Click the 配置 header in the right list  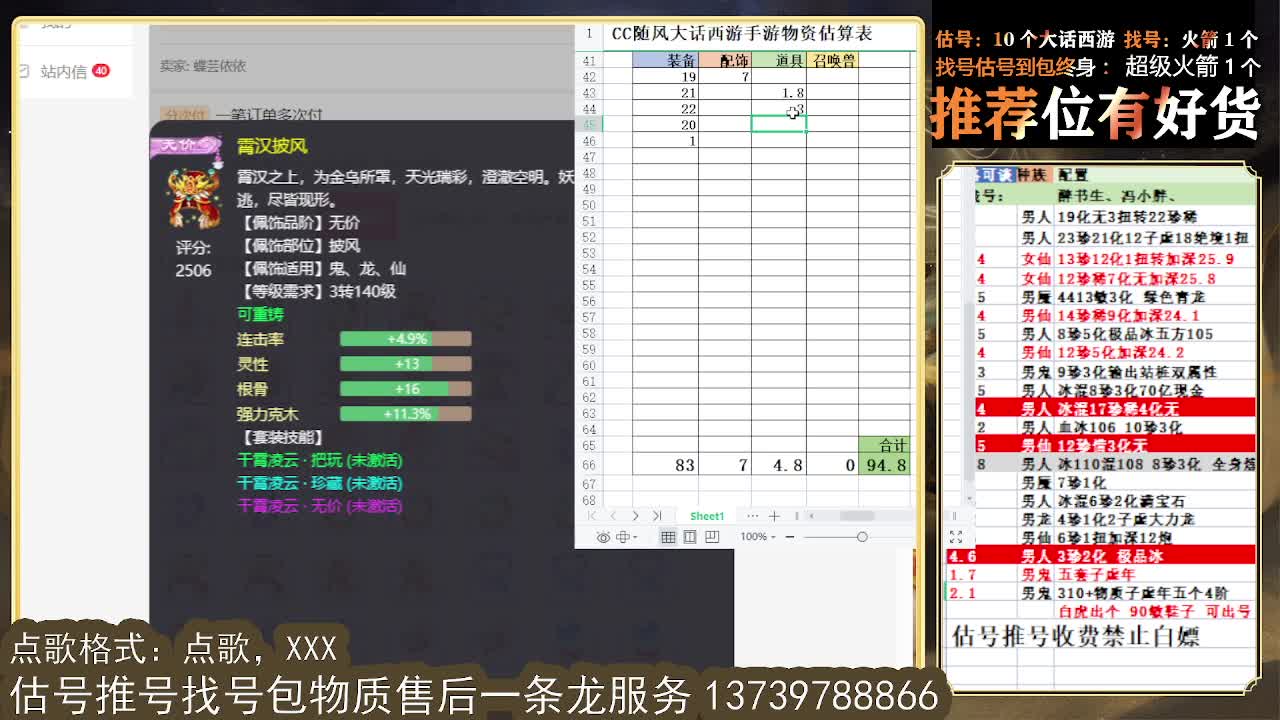point(1073,175)
